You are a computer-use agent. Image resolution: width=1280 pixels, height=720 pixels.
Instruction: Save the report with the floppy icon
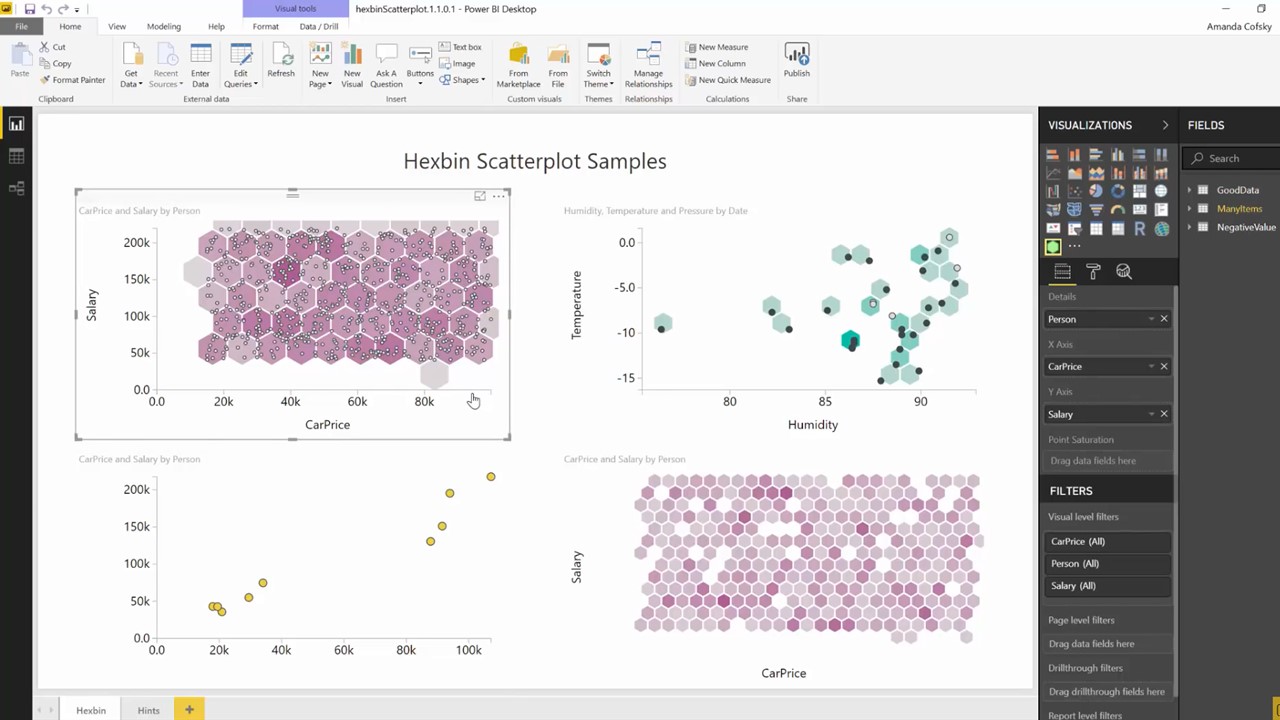pos(30,9)
